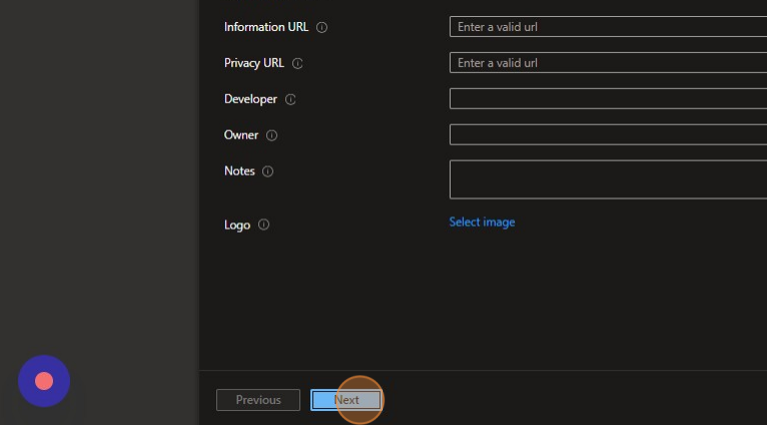Screen dimensions: 767x425
Task: Click into the Privacy URL text box
Action: [x=608, y=63]
